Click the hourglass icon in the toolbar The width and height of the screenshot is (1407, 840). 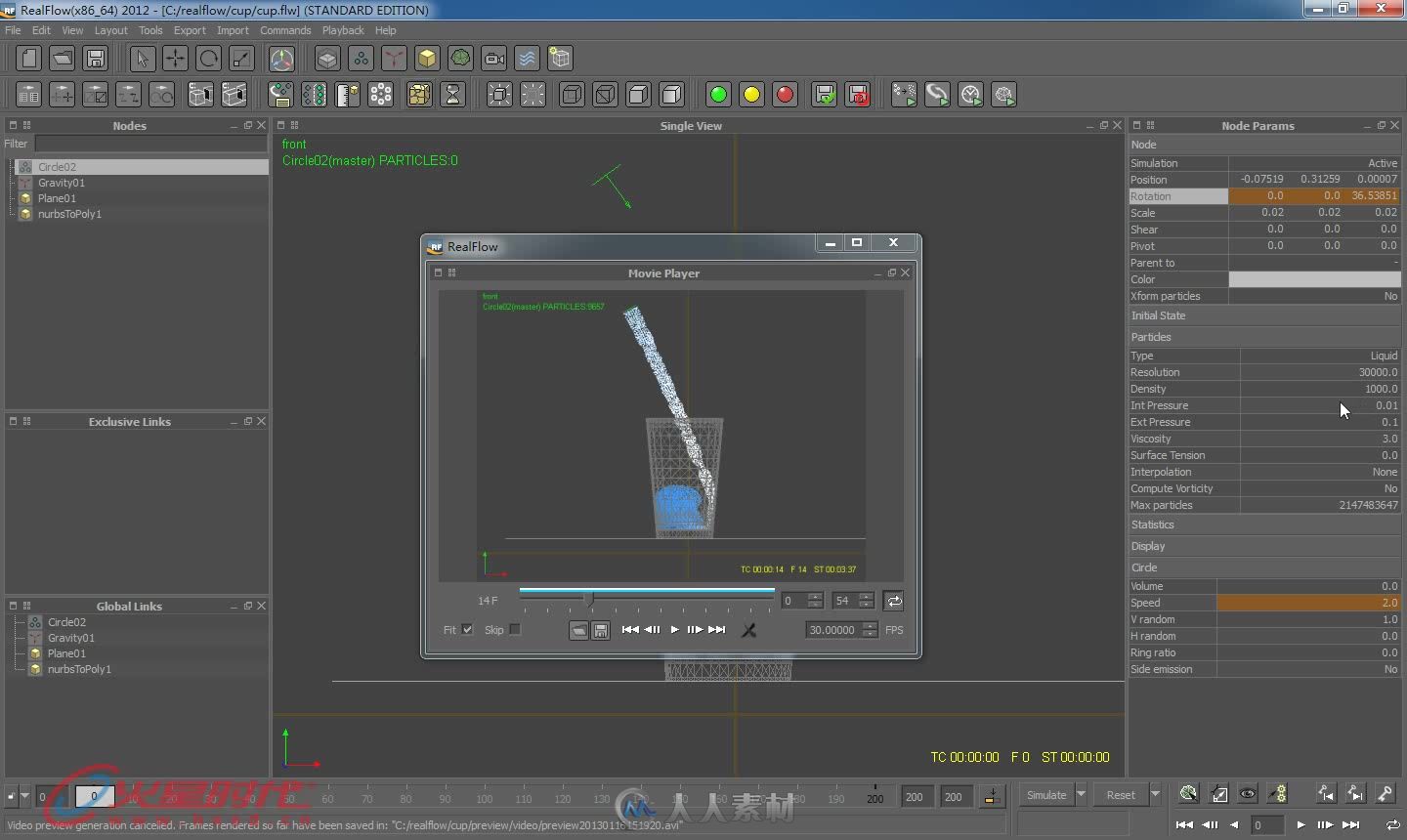(452, 95)
